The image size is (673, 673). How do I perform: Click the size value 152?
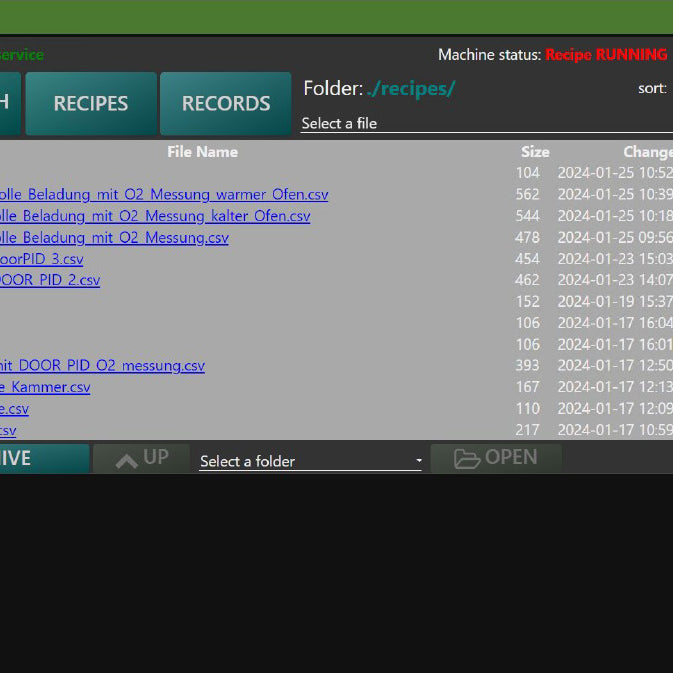(x=527, y=301)
